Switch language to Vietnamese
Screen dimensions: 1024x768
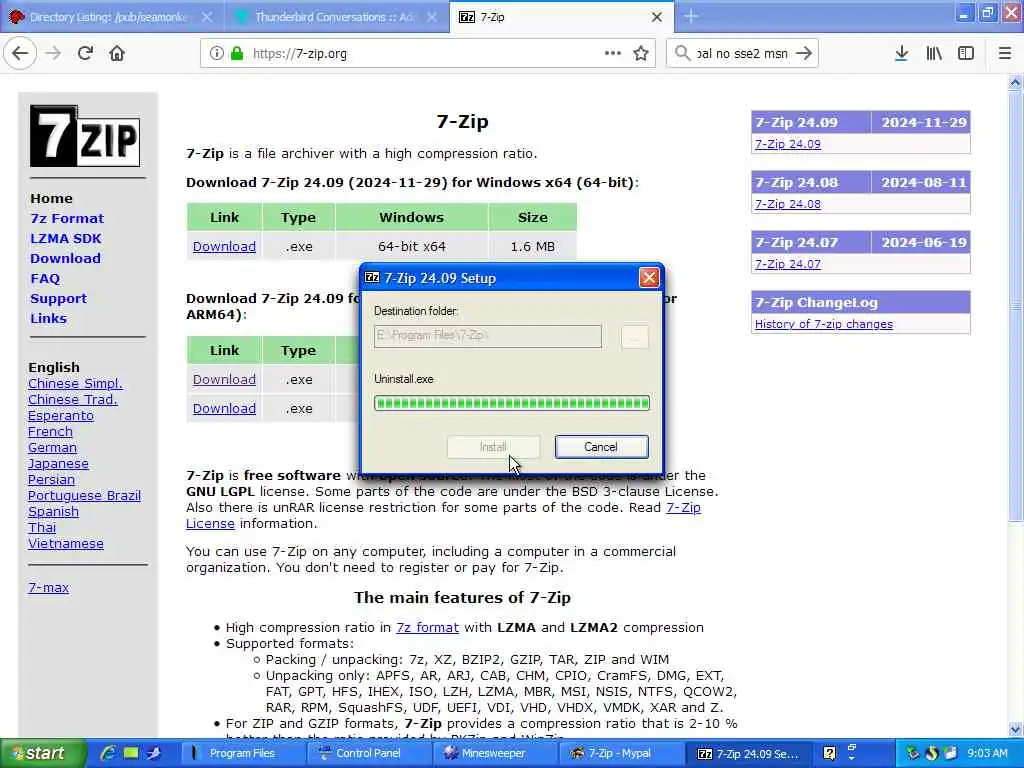tap(65, 543)
